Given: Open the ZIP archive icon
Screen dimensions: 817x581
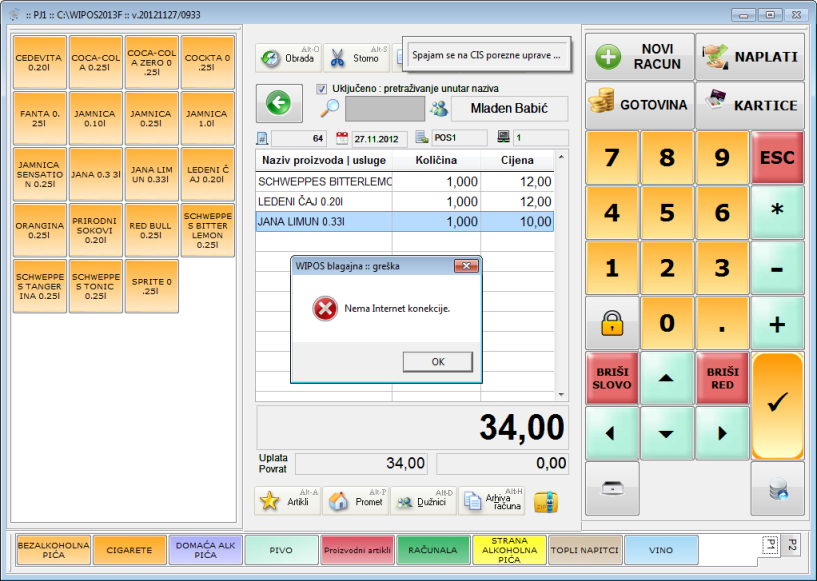Looking at the screenshot, I should coord(545,502).
